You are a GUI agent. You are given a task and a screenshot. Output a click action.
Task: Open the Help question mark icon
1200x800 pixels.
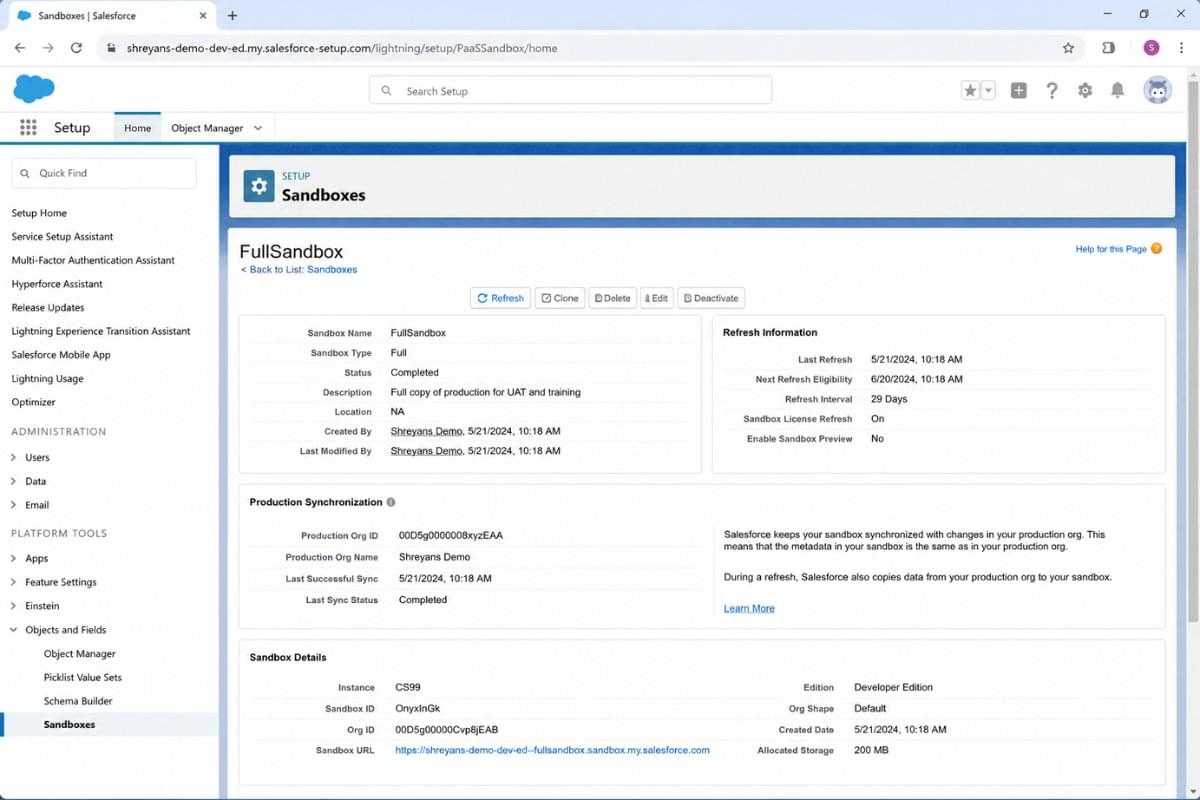point(1052,91)
